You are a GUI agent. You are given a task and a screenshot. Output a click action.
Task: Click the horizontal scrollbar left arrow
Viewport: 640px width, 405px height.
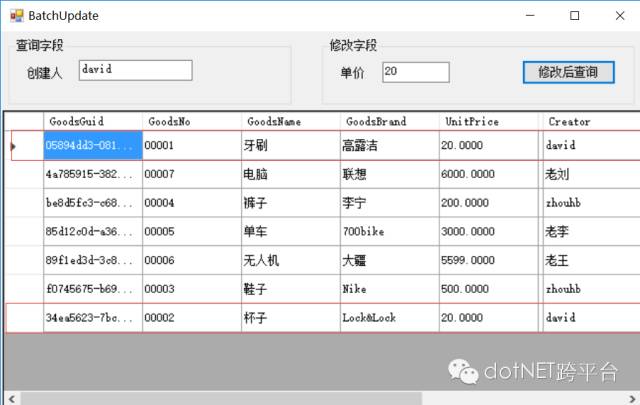(x=12, y=398)
